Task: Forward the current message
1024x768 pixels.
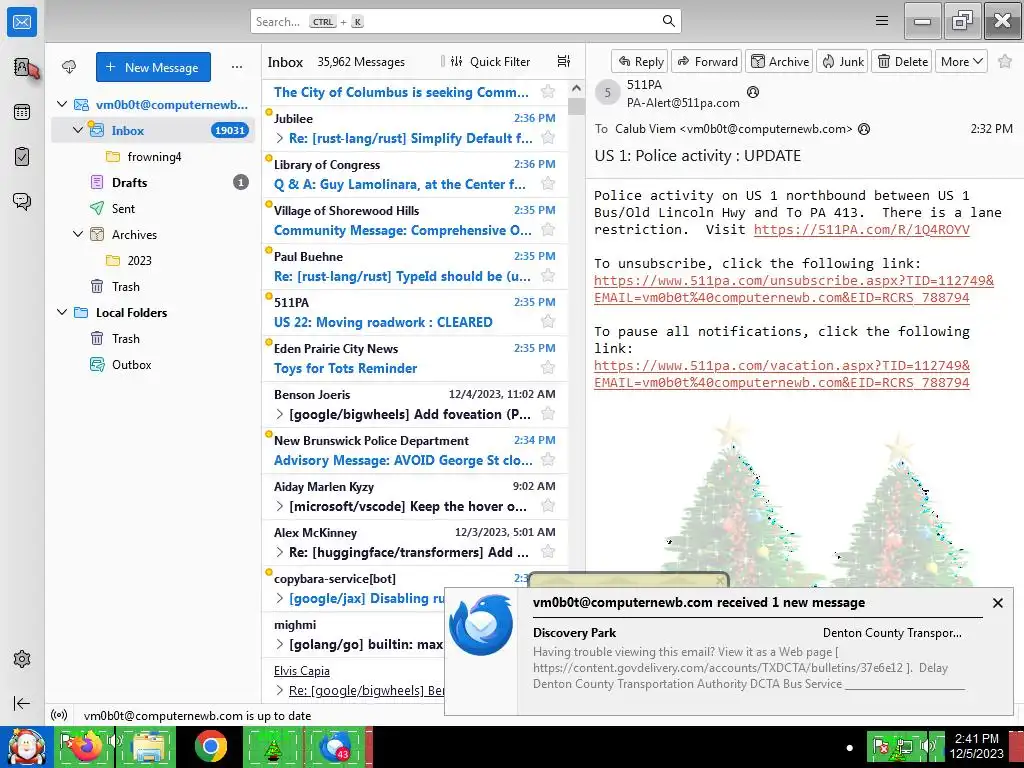Action: pos(707,61)
